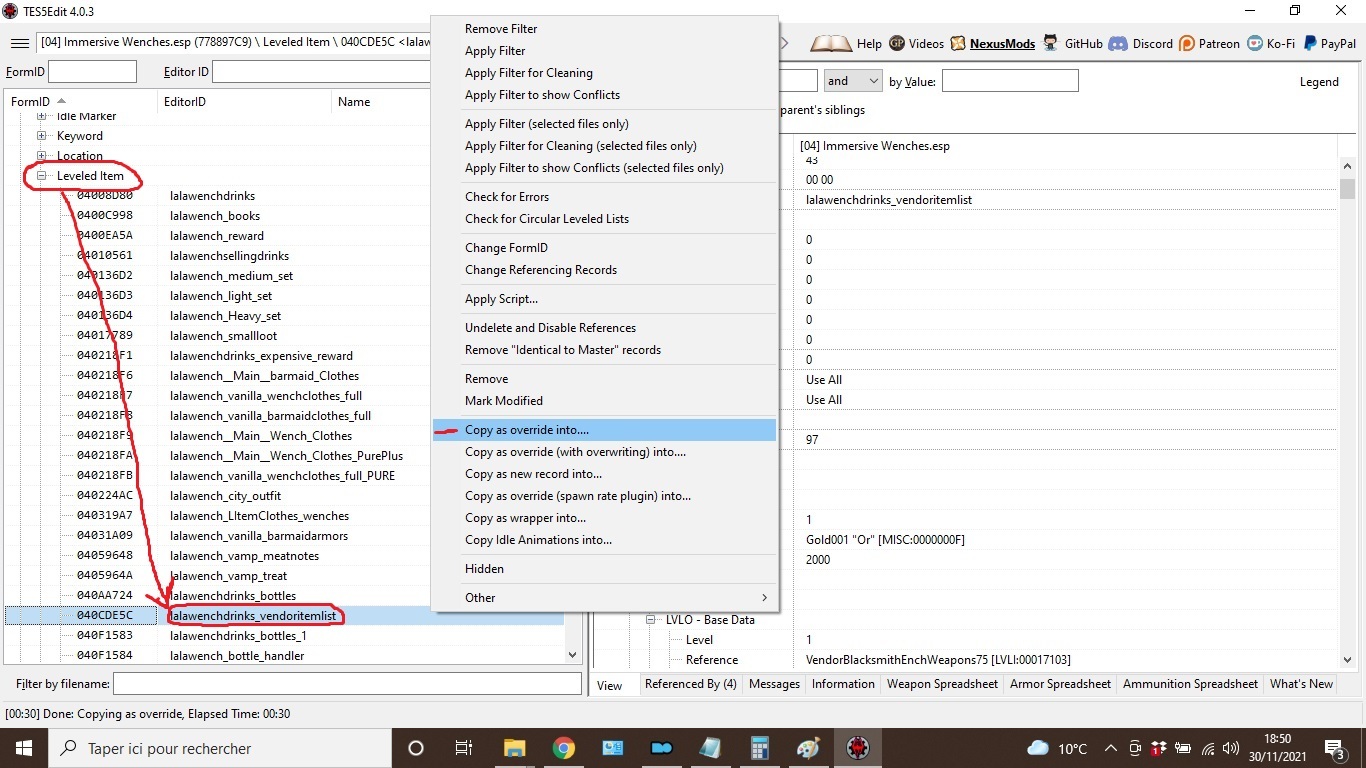This screenshot has height=768, width=1366.
Task: Select lalawench_bottle_handler record
Action: point(237,656)
